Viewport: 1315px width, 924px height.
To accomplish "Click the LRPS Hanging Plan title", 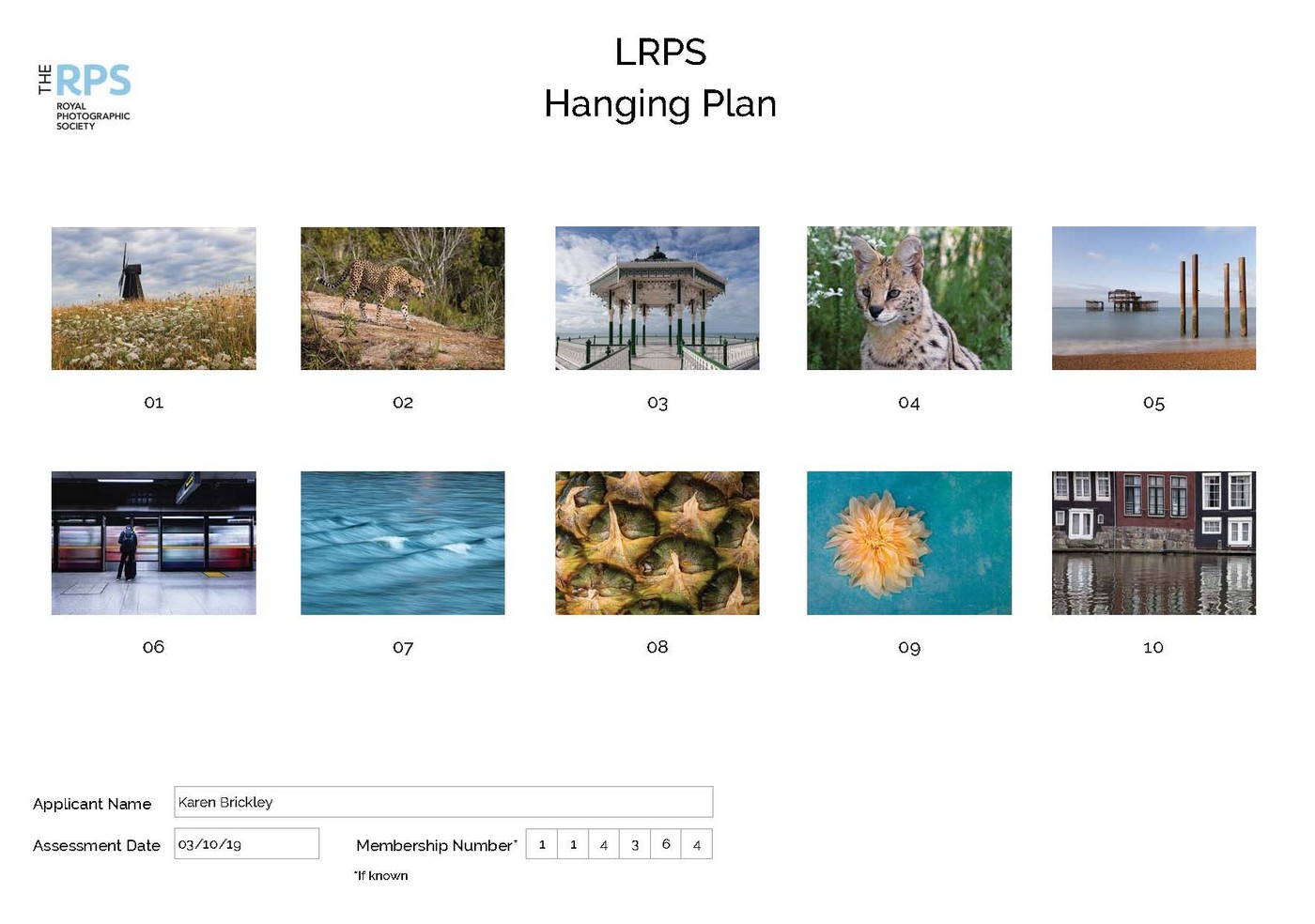I will (660, 78).
